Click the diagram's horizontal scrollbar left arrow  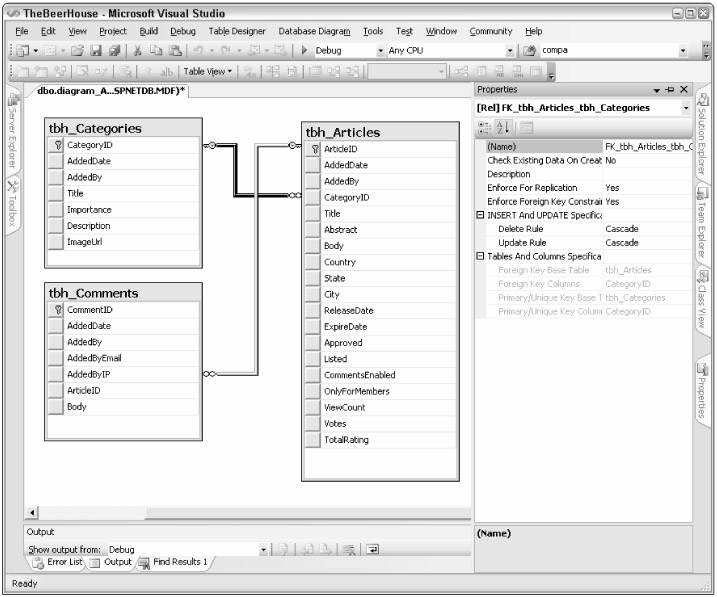30,514
